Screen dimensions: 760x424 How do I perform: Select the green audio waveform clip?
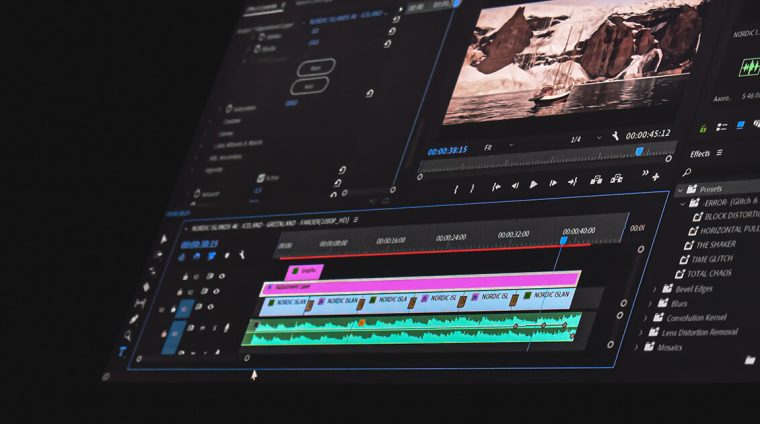412,329
